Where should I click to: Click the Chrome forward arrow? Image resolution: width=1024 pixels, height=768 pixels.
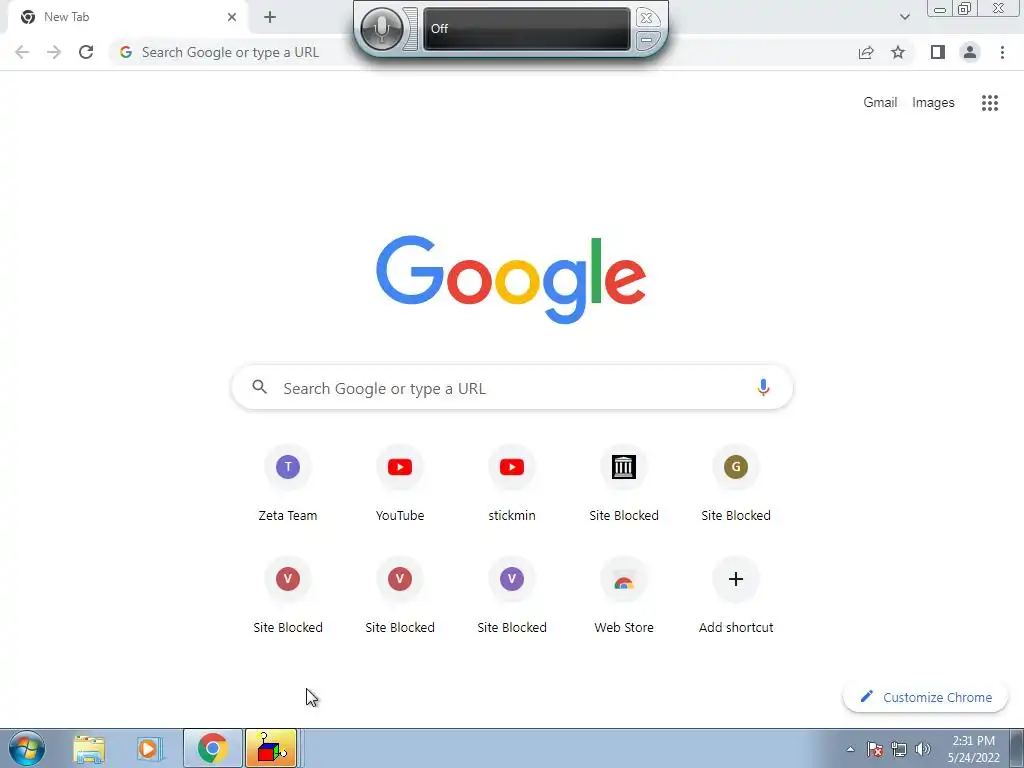pos(54,52)
